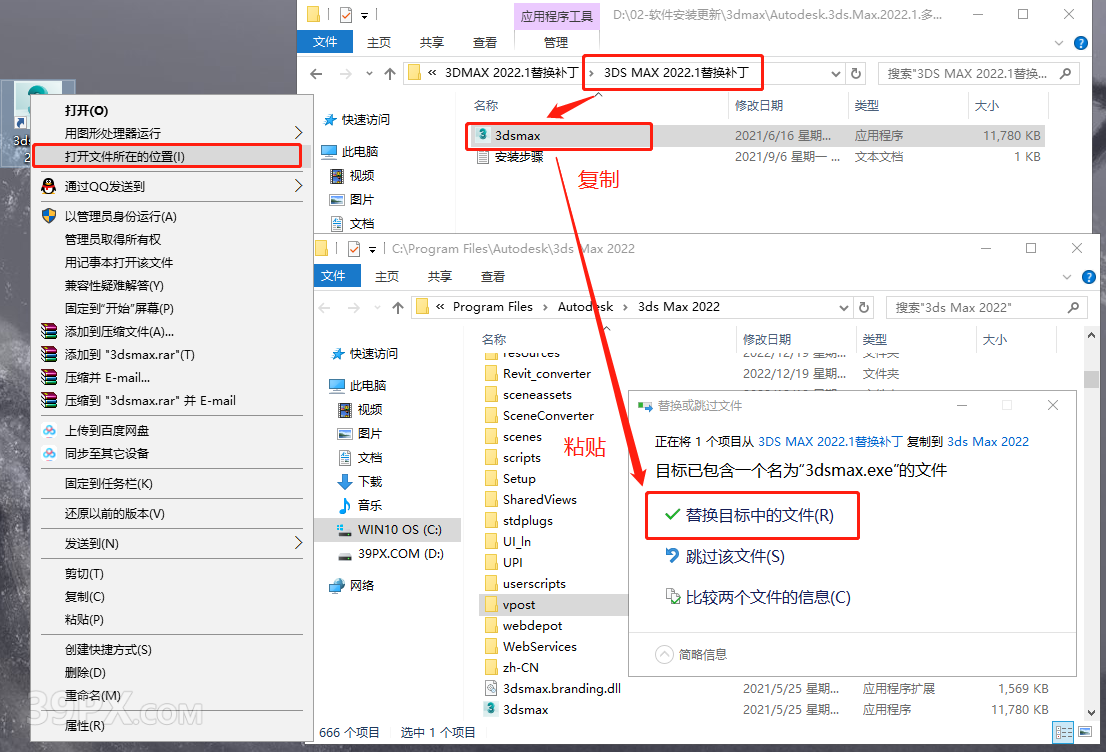Open 文件 tab in top Explorer window

click(x=324, y=42)
